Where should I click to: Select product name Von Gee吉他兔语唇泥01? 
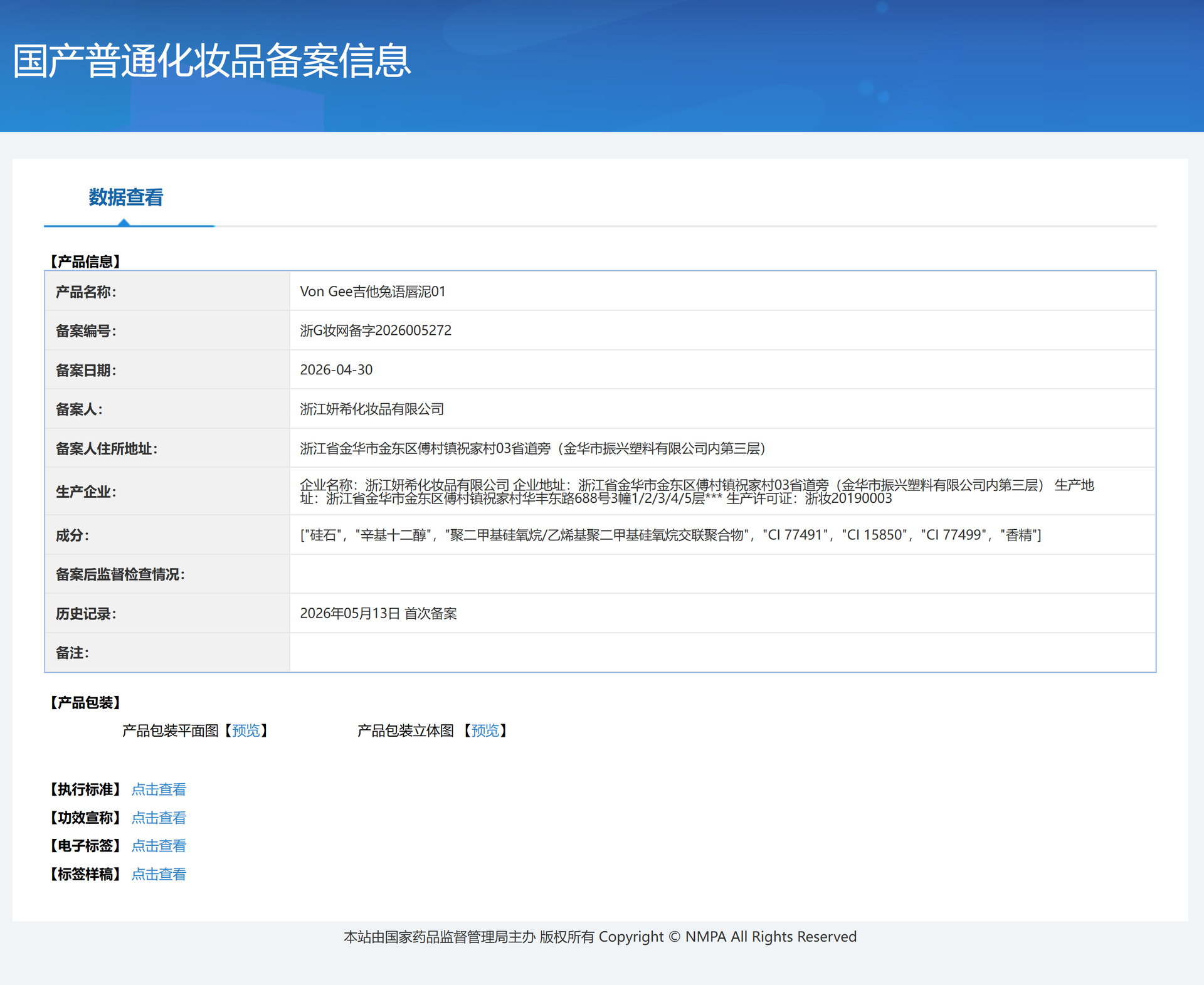tap(372, 292)
